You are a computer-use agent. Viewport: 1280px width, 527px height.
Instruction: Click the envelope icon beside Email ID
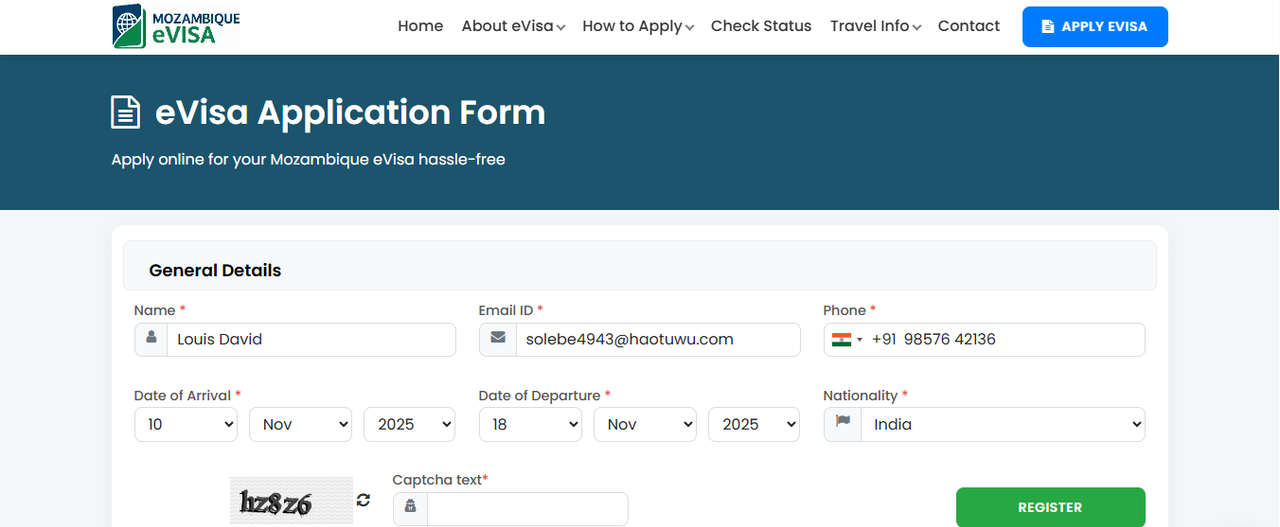tap(497, 339)
